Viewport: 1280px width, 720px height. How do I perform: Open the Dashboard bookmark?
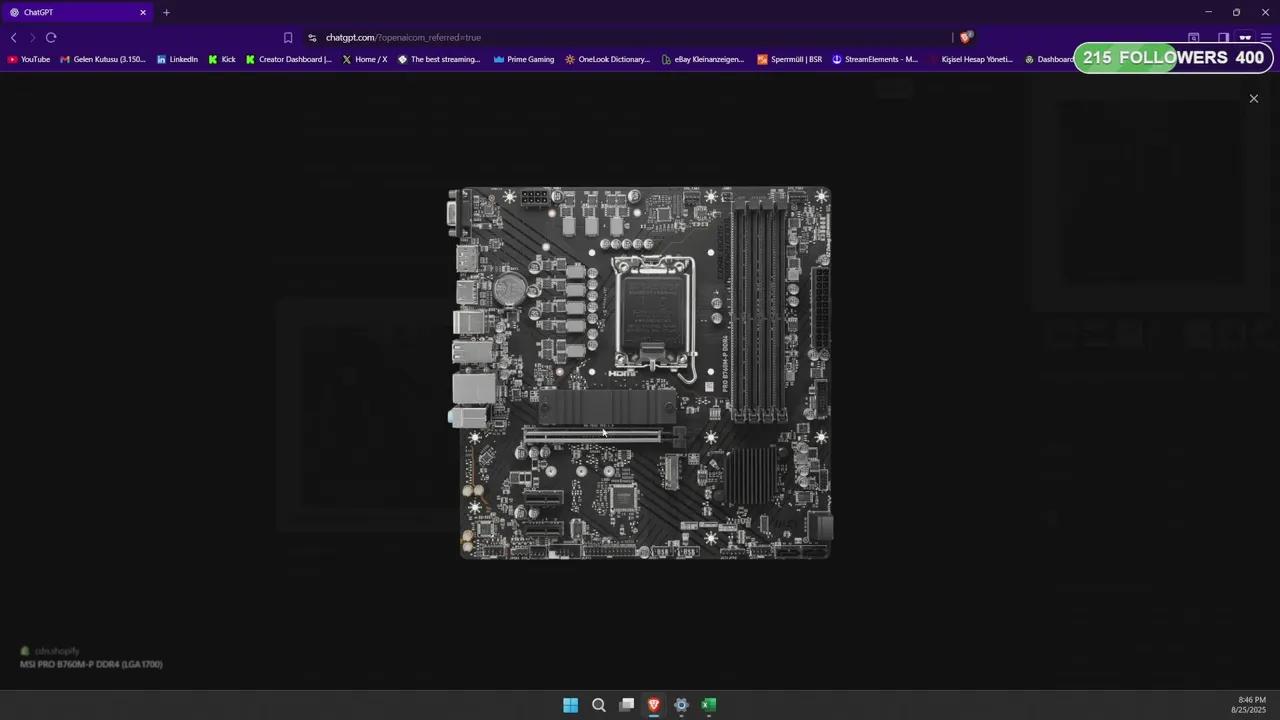[1049, 59]
